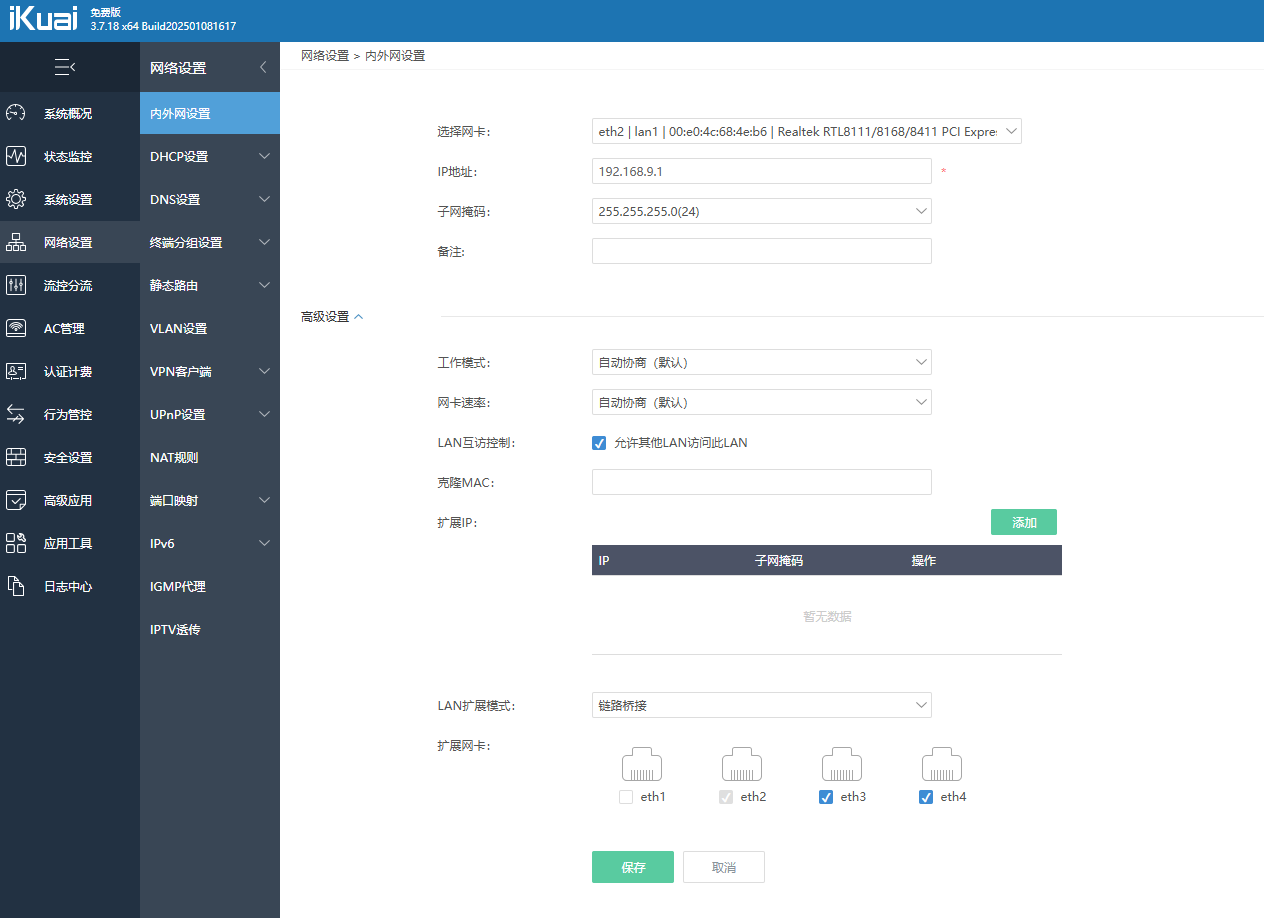The height and width of the screenshot is (918, 1264).
Task: Click the 安全设置 firewall icon
Action: click(x=16, y=457)
